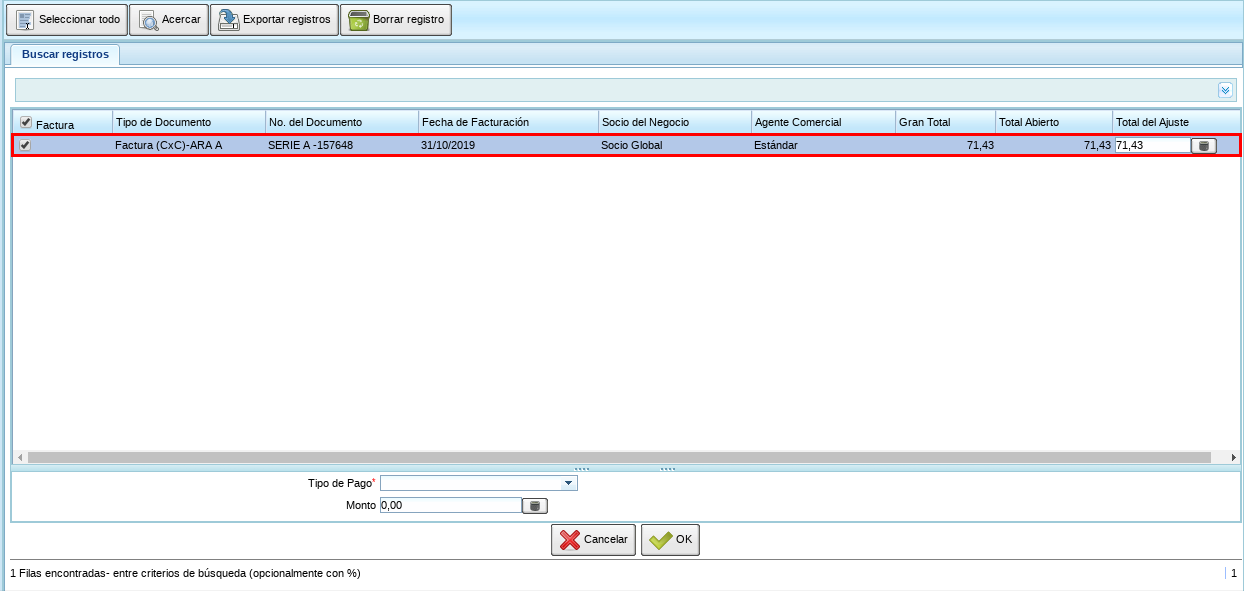Screen dimensions: 1244x591
Task: Click Socio del Negocio column header
Action: (x=675, y=122)
